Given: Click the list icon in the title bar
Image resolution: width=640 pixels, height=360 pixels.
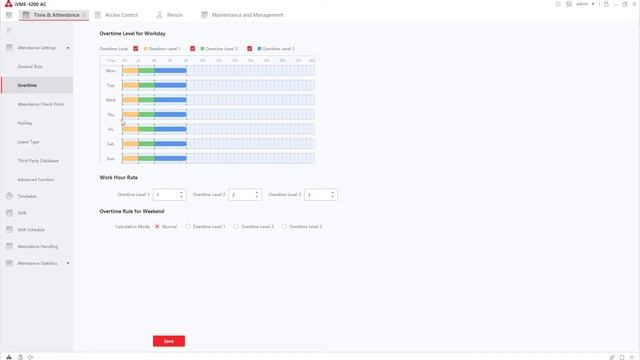Looking at the screenshot, I should (558, 4).
